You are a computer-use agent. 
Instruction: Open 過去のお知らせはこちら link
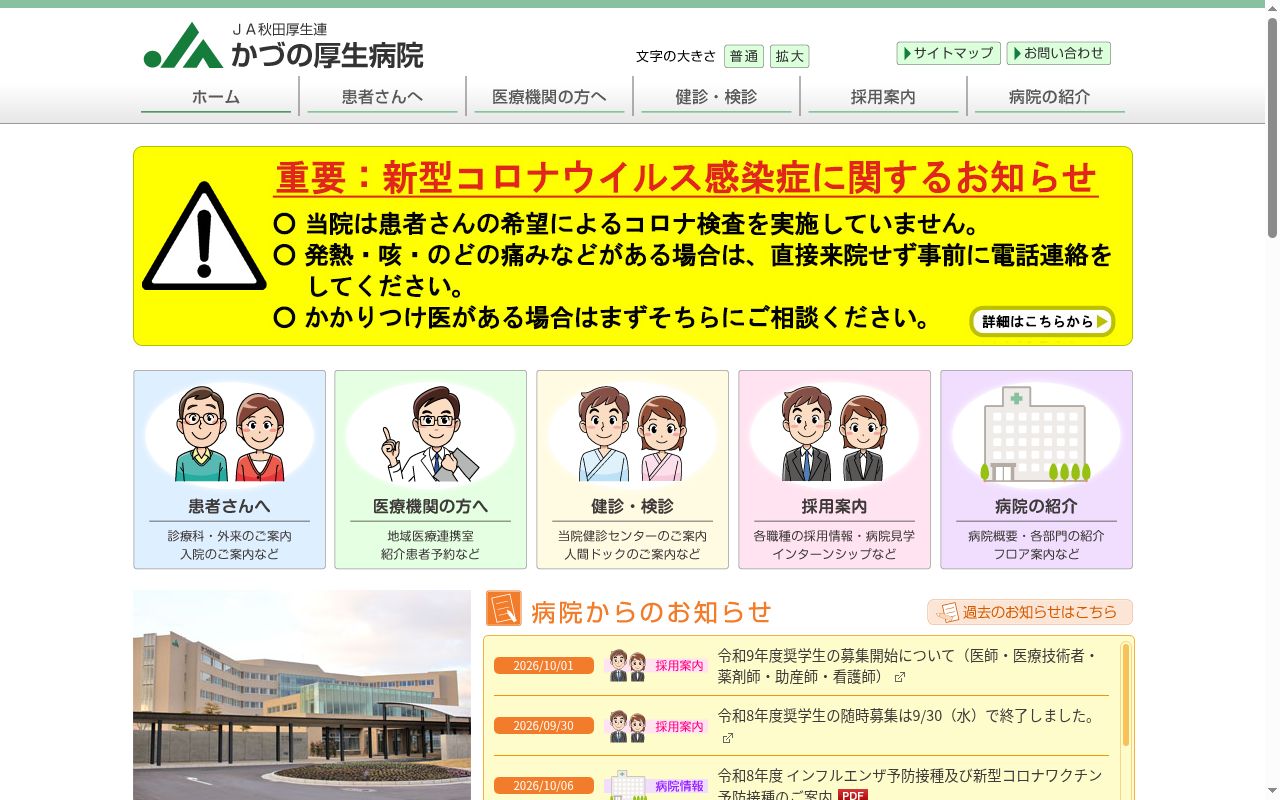tap(1030, 612)
